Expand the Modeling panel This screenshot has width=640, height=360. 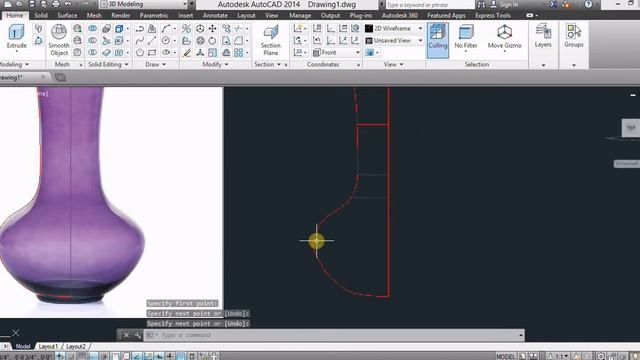(14, 64)
